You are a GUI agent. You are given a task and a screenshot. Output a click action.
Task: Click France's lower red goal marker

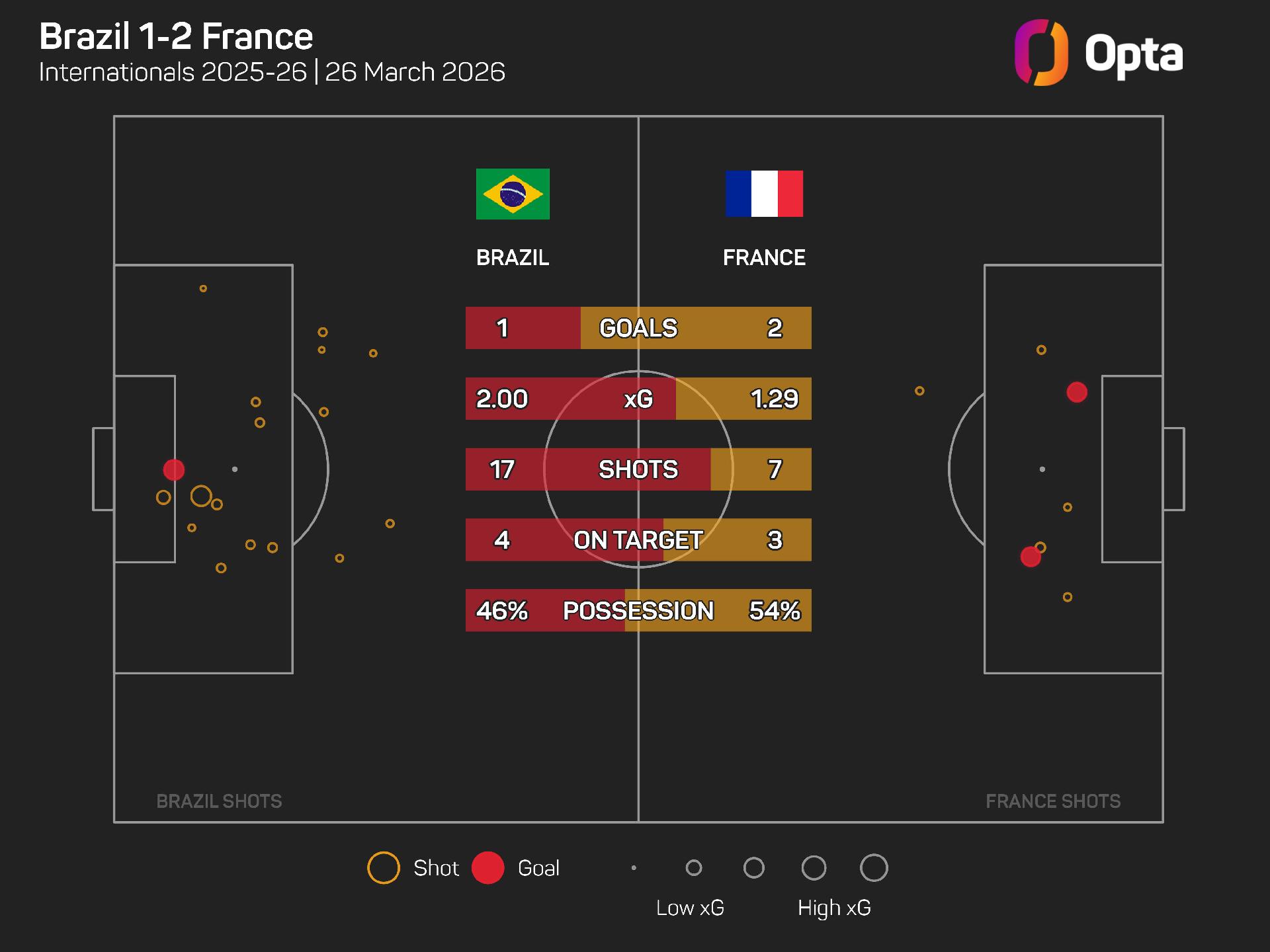point(1031,557)
